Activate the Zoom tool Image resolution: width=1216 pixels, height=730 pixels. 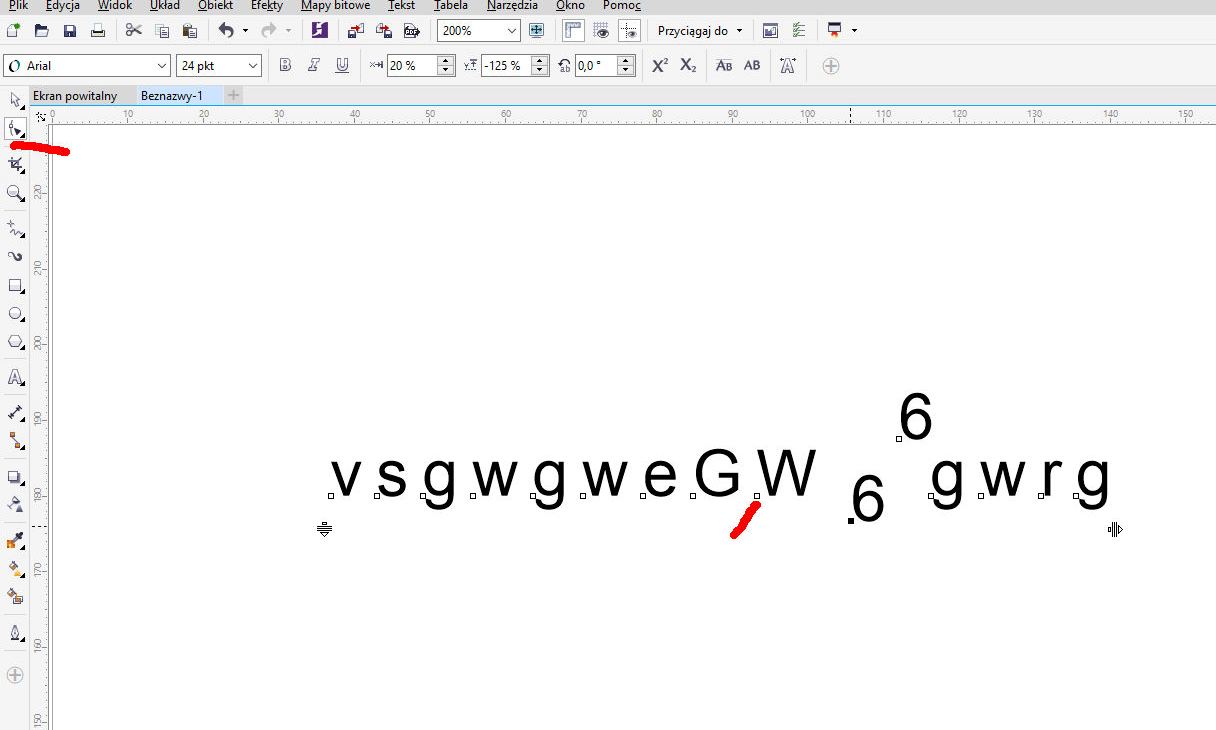[x=15, y=193]
